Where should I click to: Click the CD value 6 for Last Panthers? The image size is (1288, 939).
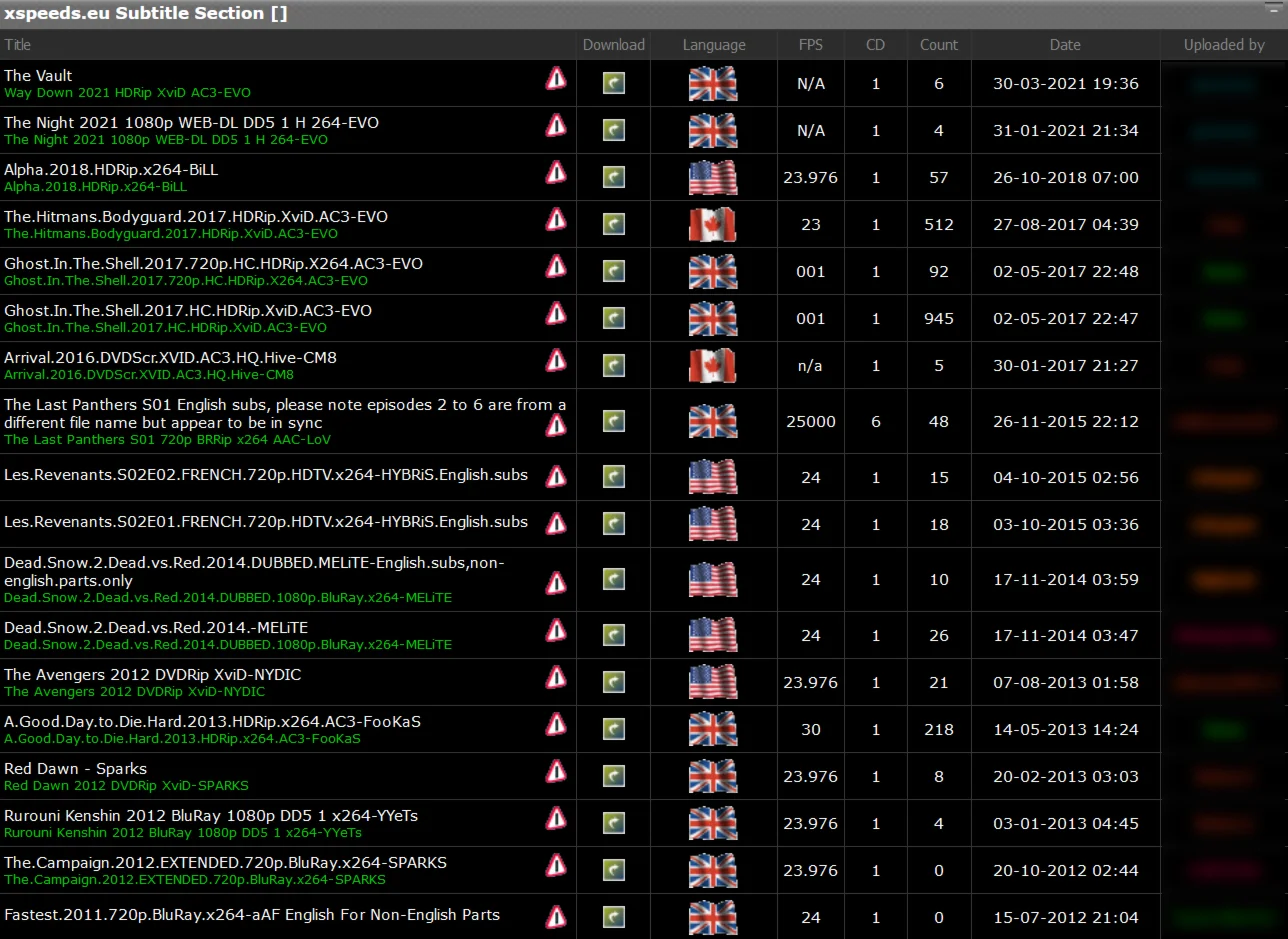coord(876,421)
